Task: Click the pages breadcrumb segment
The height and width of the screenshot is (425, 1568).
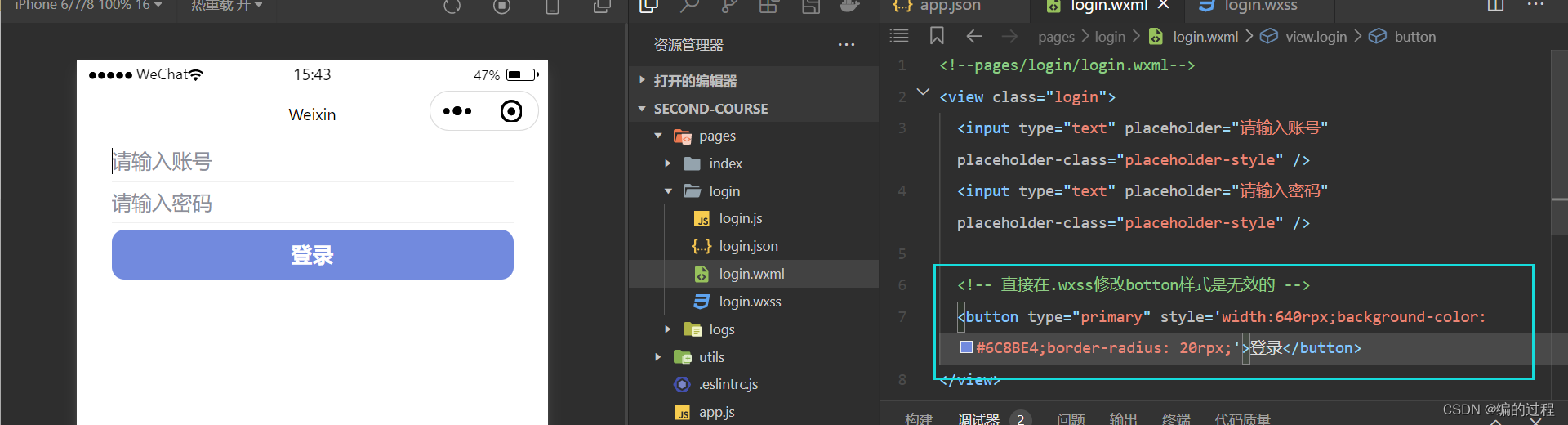Action: (x=1056, y=37)
